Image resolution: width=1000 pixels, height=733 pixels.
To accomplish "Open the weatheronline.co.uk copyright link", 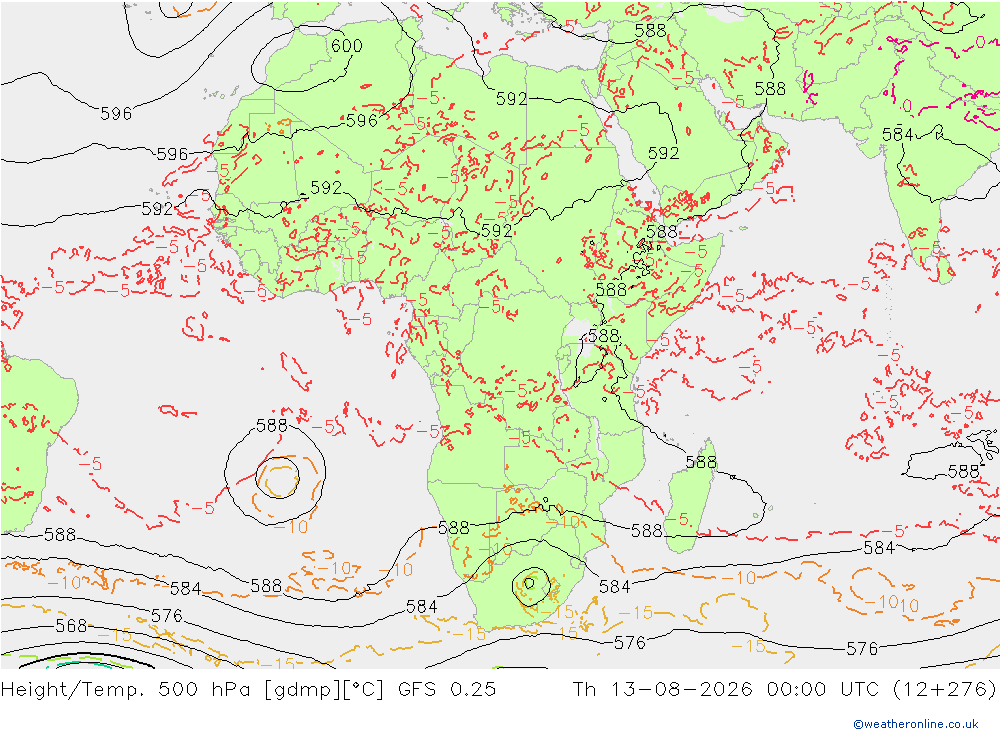I will [916, 724].
